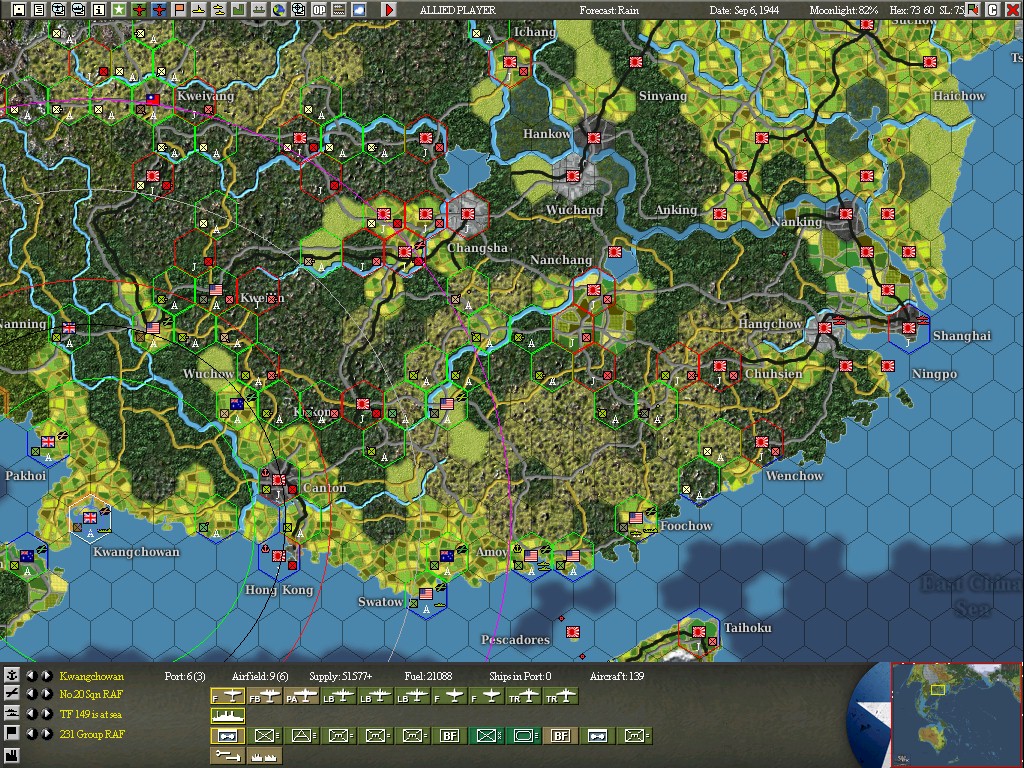Select the Japanese unit at Changsha
The image size is (1024, 768).
click(468, 215)
